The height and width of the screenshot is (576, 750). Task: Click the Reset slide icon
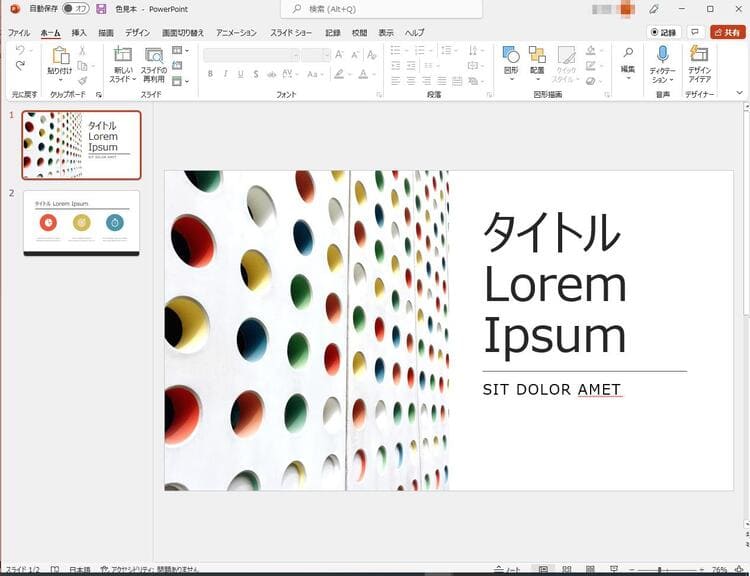[177, 66]
